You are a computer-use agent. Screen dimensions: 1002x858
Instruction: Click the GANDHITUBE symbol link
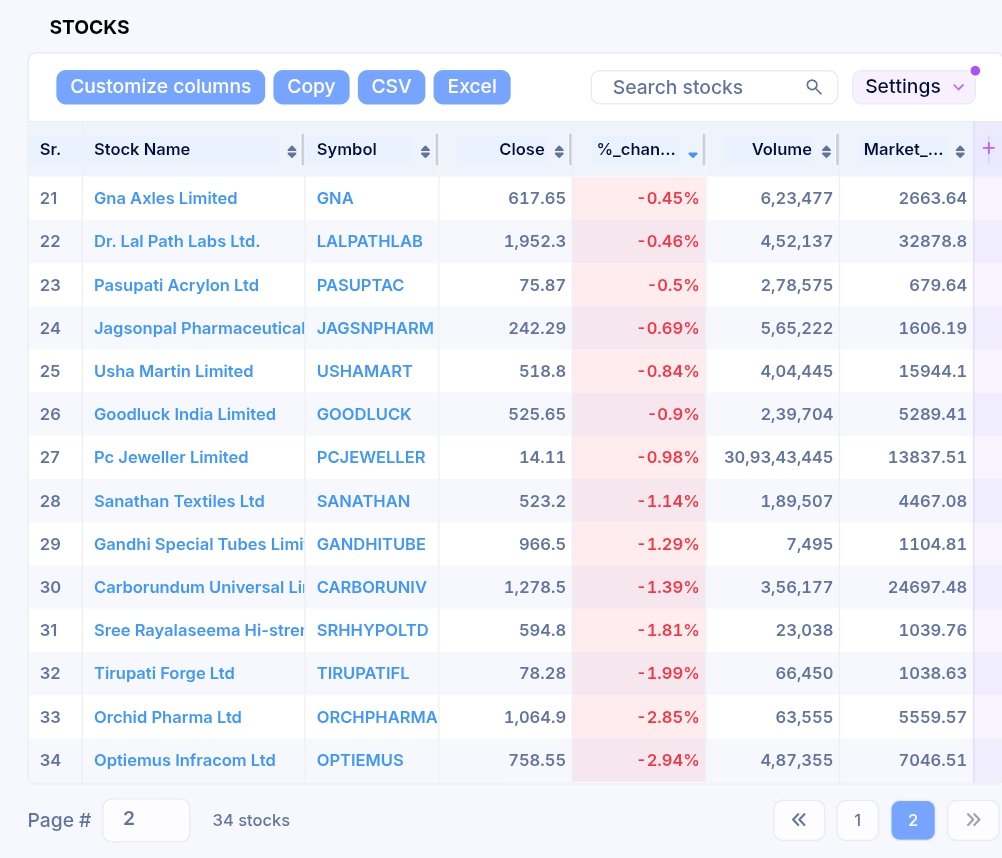click(371, 544)
